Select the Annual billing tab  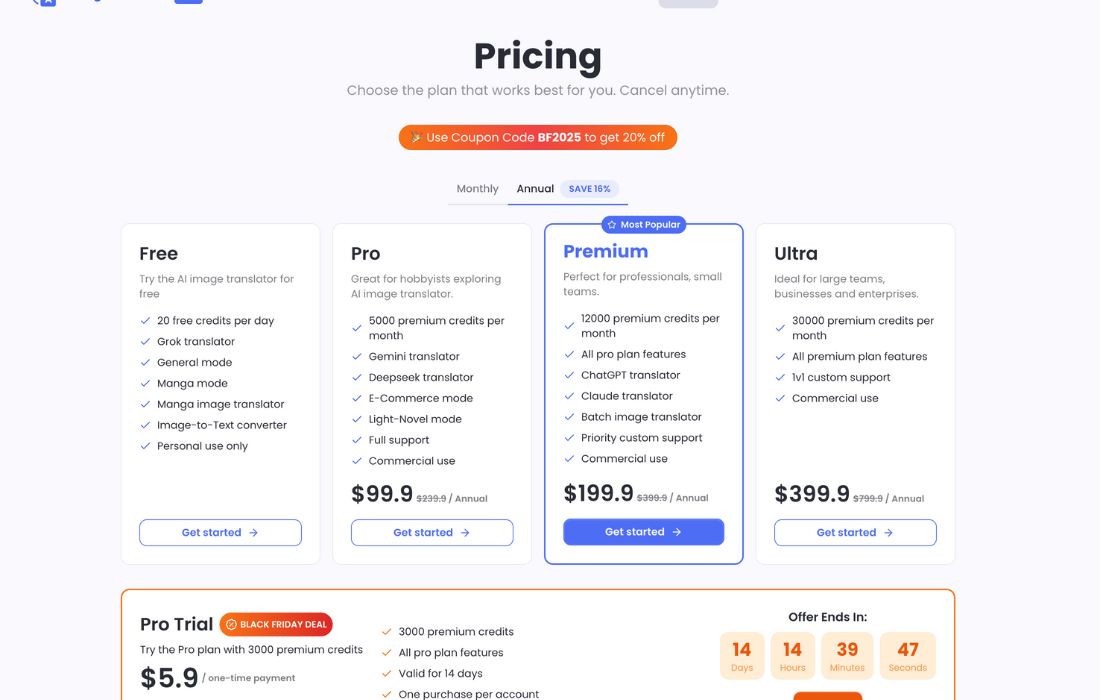(535, 189)
